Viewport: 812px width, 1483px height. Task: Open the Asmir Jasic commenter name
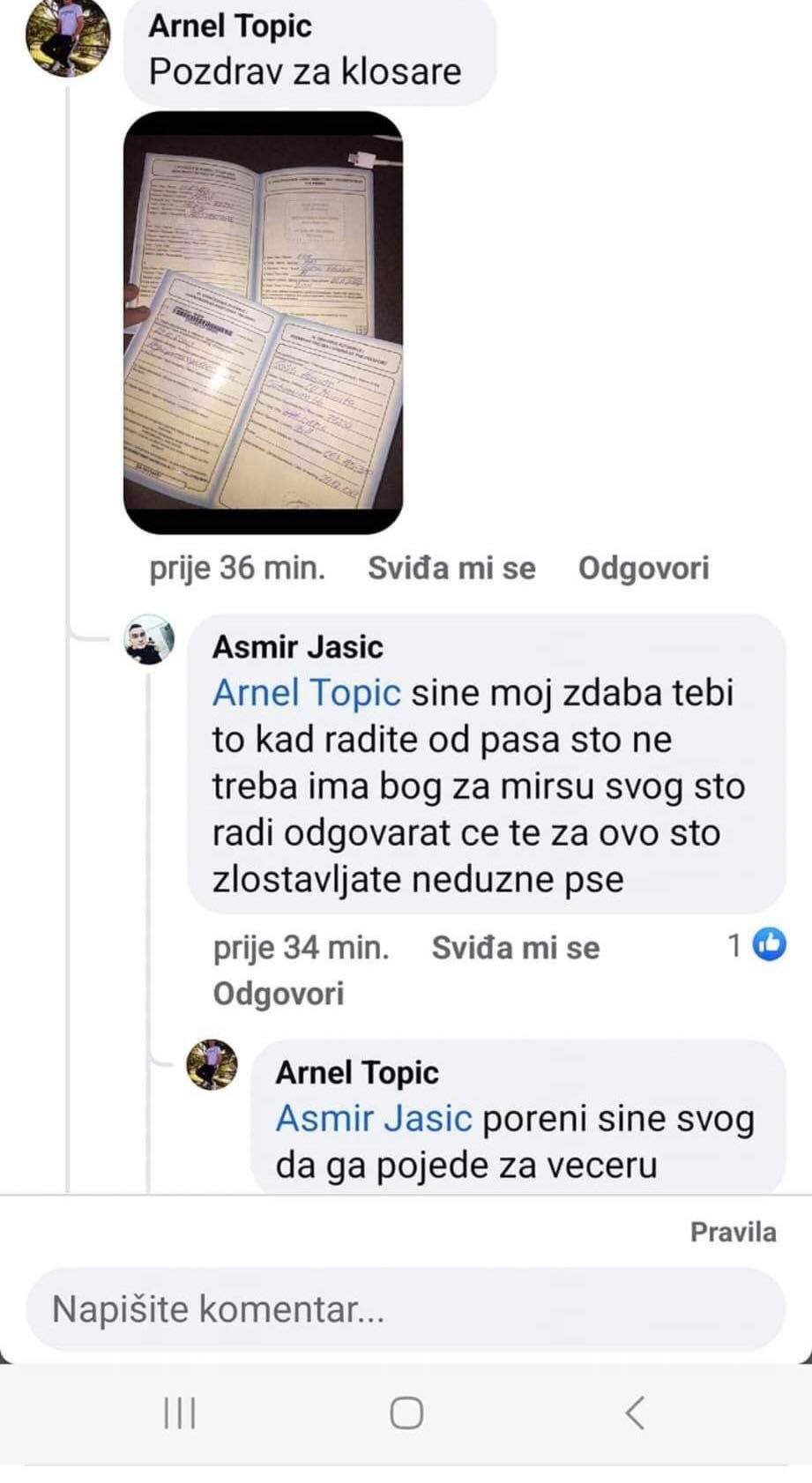pos(298,647)
